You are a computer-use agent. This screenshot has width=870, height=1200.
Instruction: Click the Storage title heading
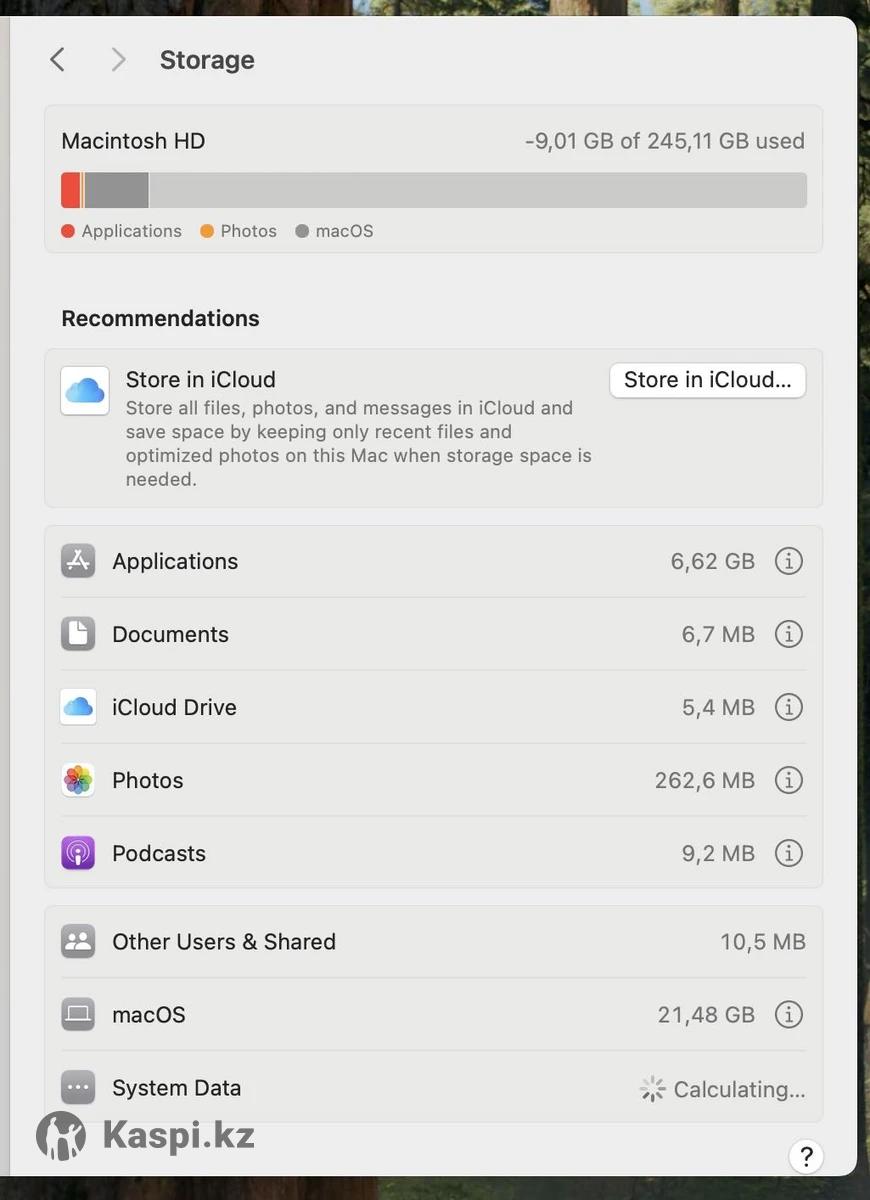(x=207, y=60)
